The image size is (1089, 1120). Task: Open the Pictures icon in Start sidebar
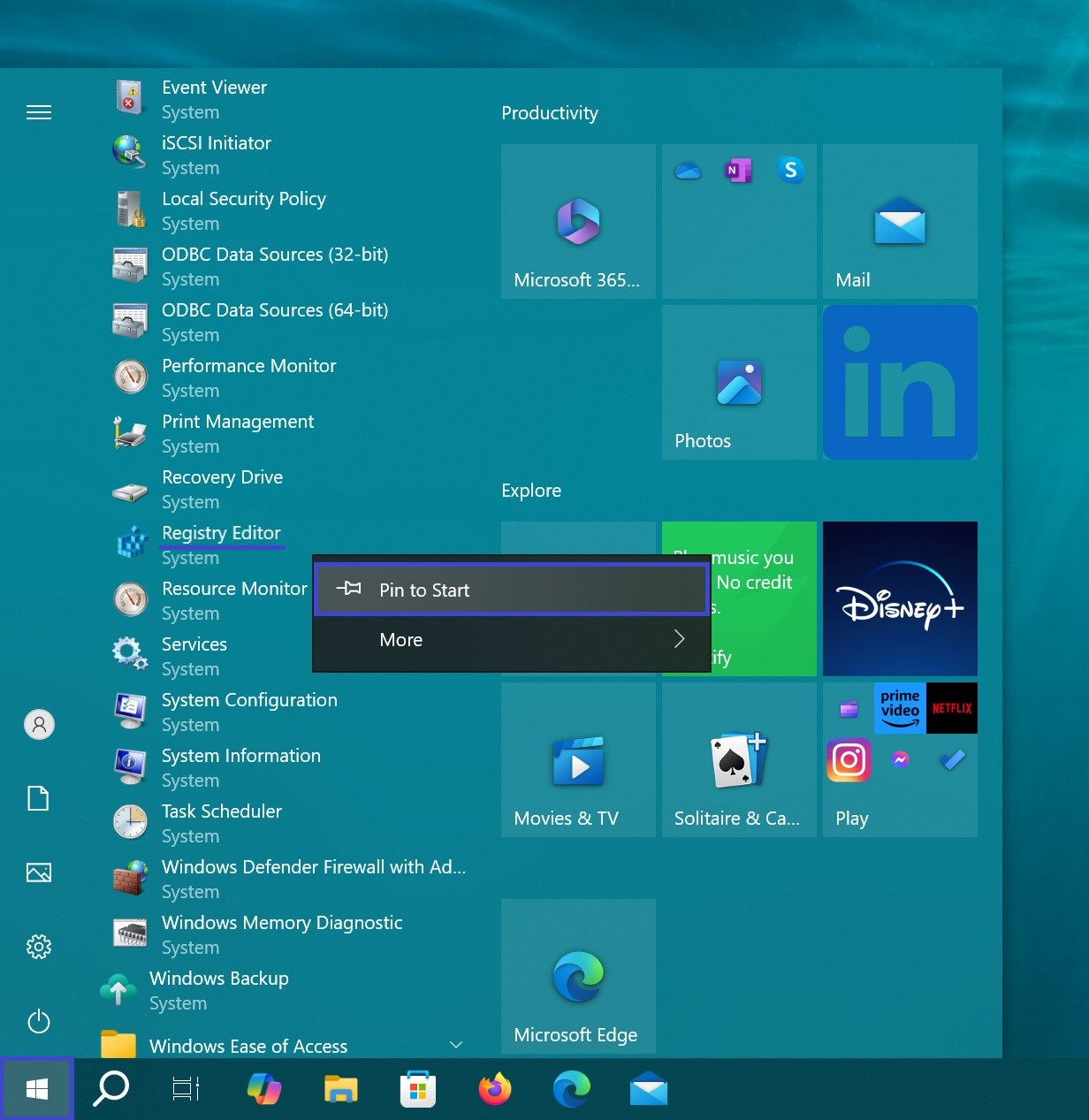tap(39, 872)
